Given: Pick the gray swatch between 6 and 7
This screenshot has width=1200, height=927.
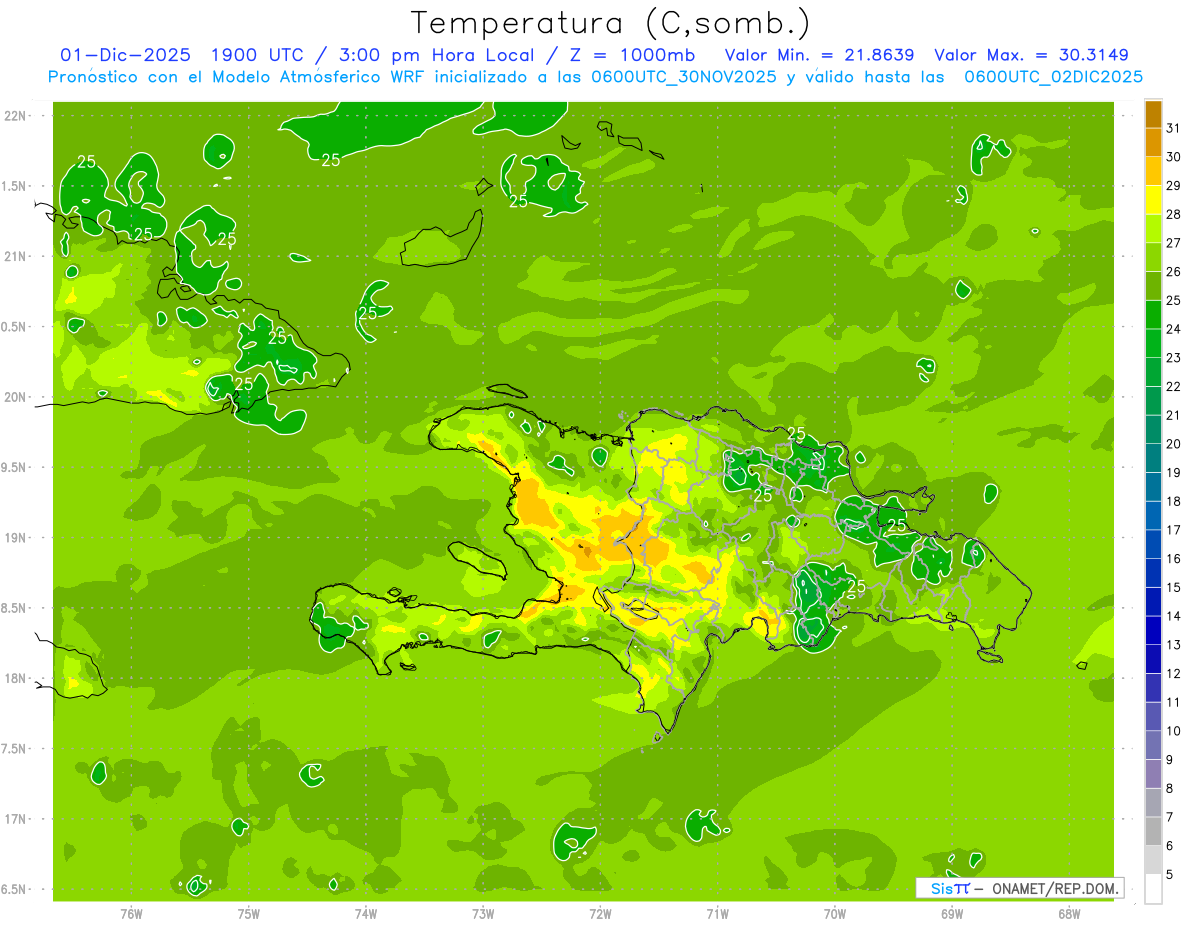Looking at the screenshot, I should 1153,831.
